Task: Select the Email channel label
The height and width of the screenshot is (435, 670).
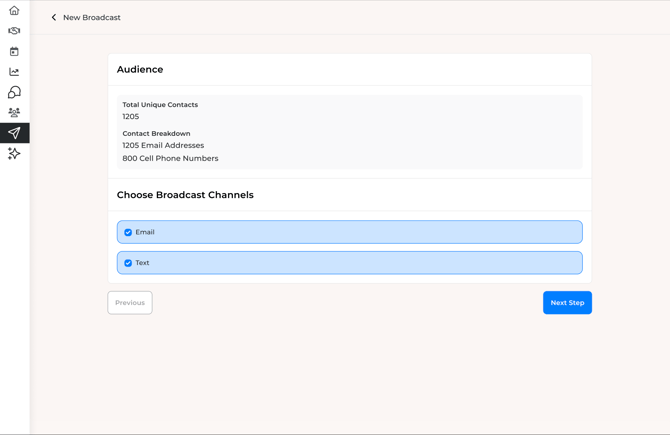Action: click(x=145, y=232)
